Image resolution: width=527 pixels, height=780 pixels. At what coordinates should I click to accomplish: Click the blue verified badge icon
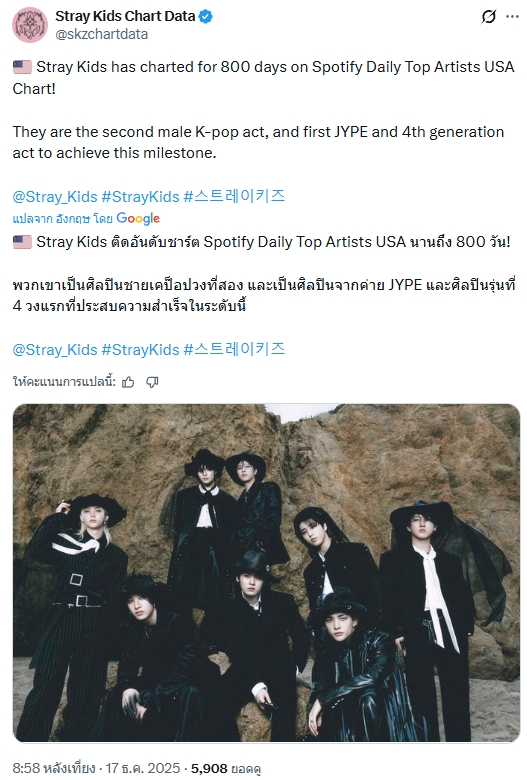pos(206,16)
